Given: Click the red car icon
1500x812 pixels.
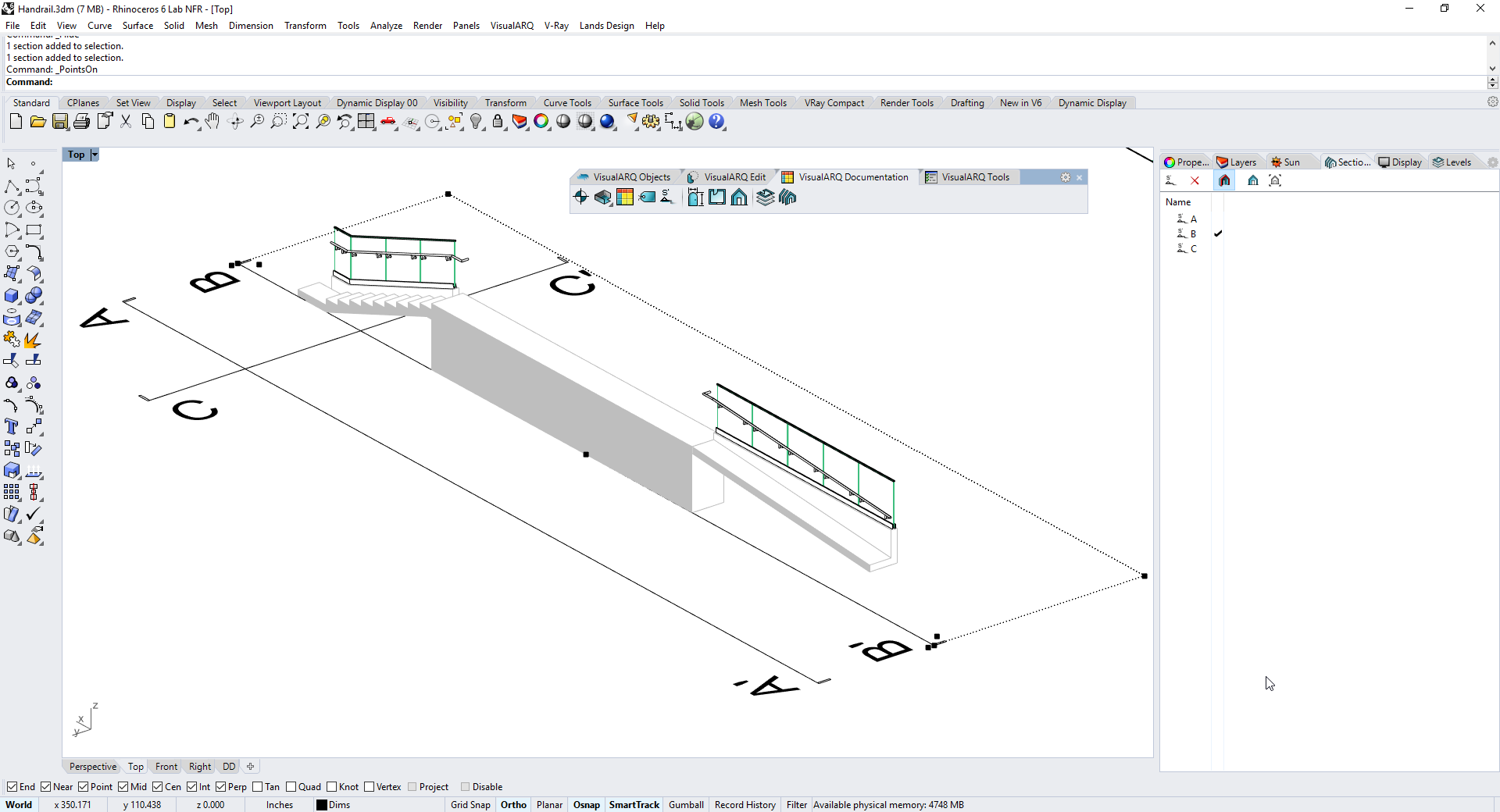Looking at the screenshot, I should pos(388,122).
